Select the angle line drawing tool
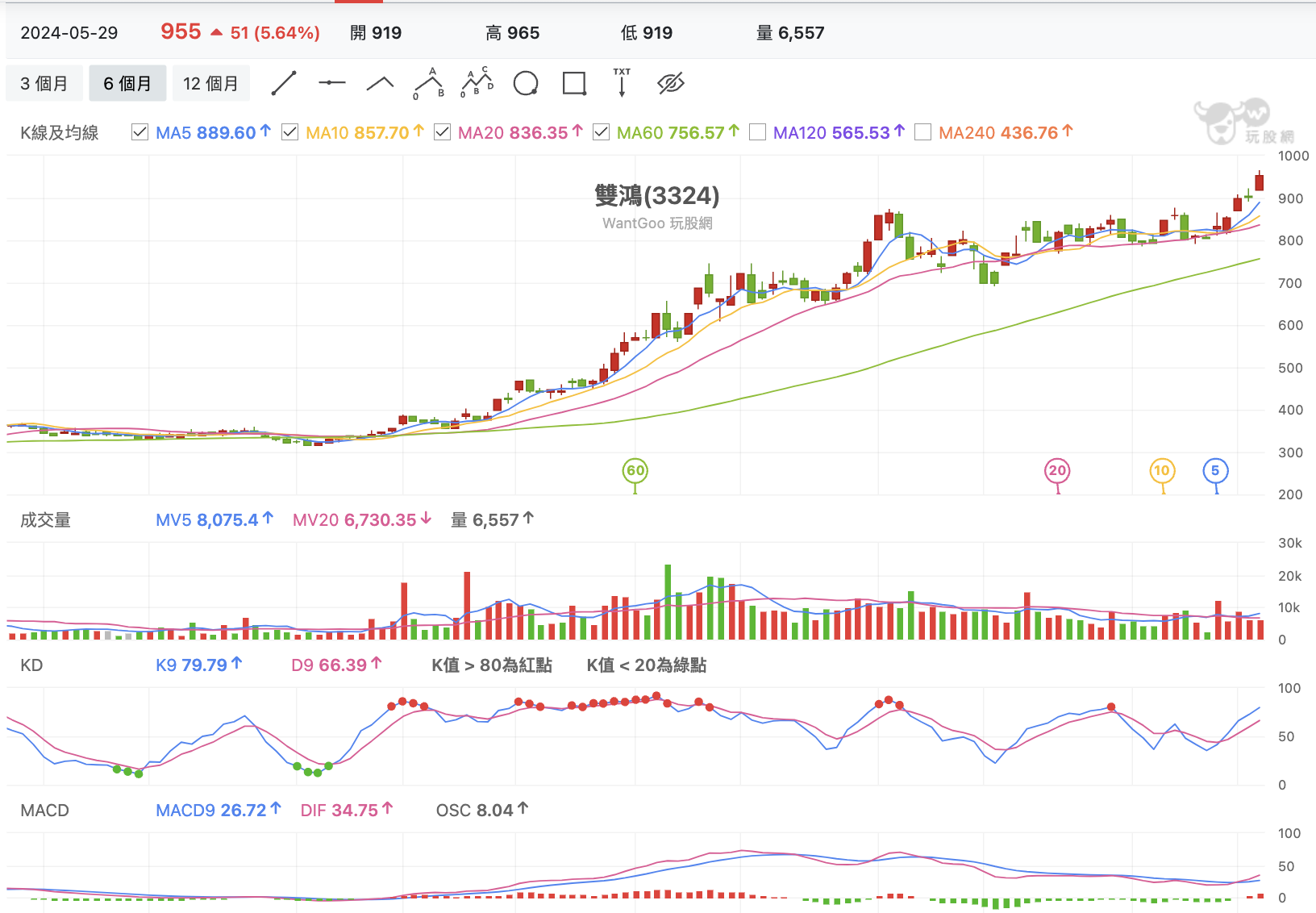Image resolution: width=1316 pixels, height=913 pixels. (x=380, y=83)
